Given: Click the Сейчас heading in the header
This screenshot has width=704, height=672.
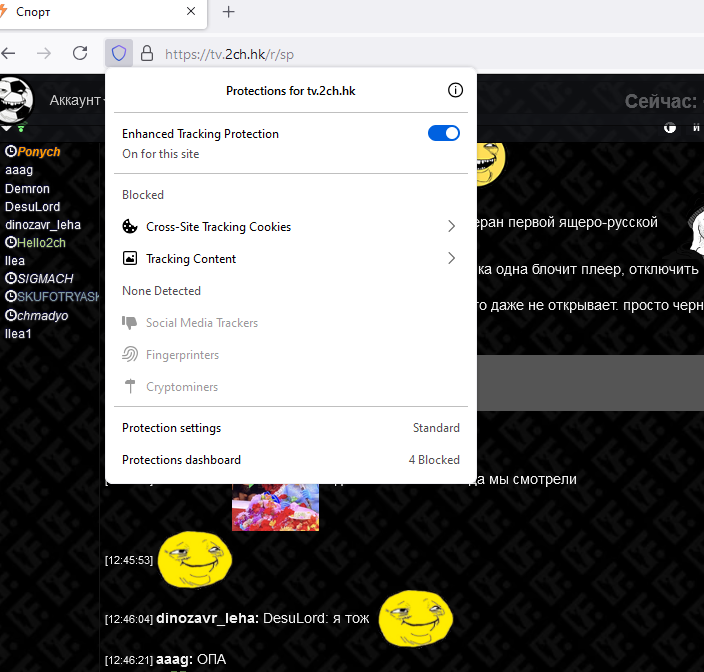Looking at the screenshot, I should tap(660, 101).
